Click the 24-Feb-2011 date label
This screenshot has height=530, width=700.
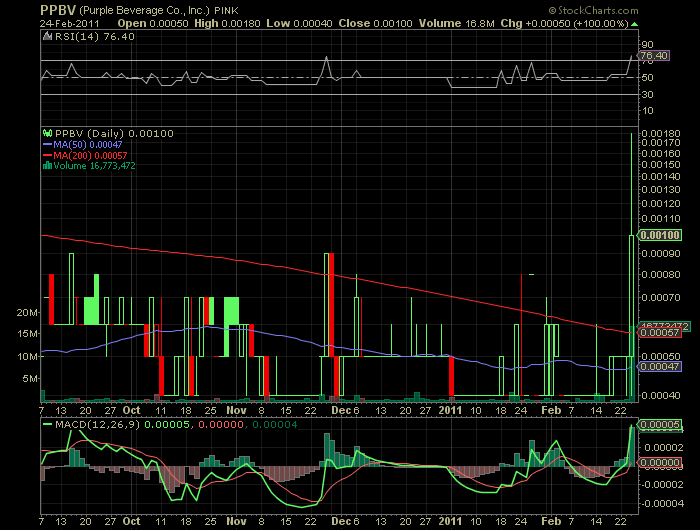[x=69, y=24]
